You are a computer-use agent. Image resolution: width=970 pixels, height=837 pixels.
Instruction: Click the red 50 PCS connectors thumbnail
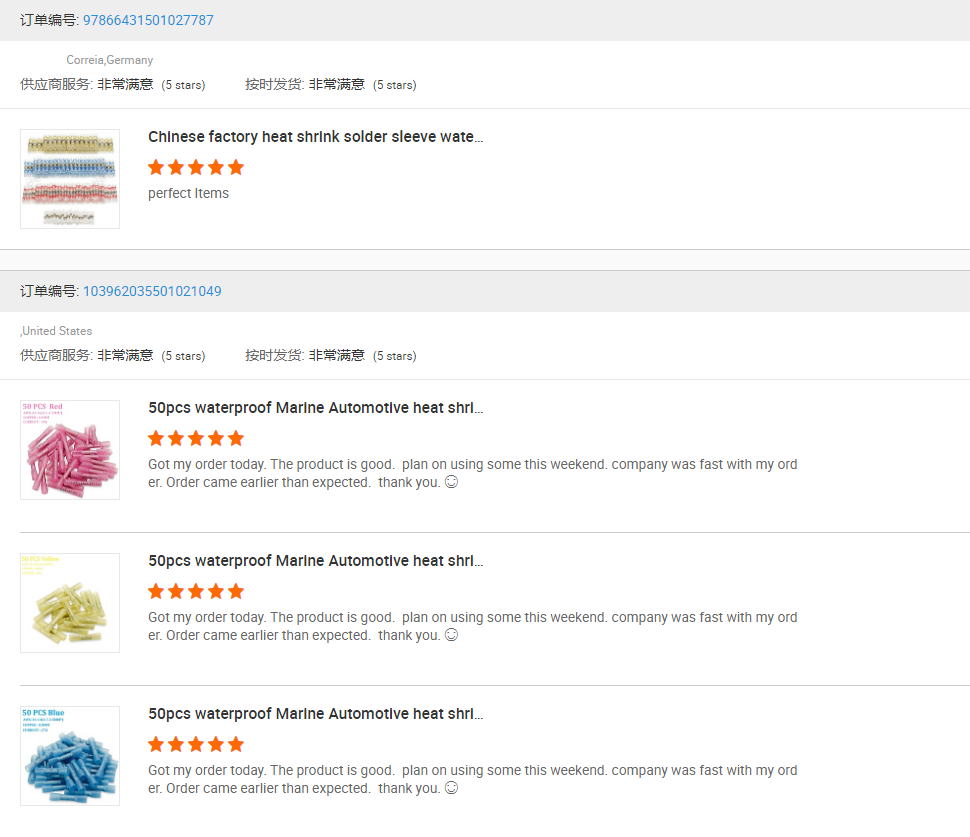coord(70,450)
